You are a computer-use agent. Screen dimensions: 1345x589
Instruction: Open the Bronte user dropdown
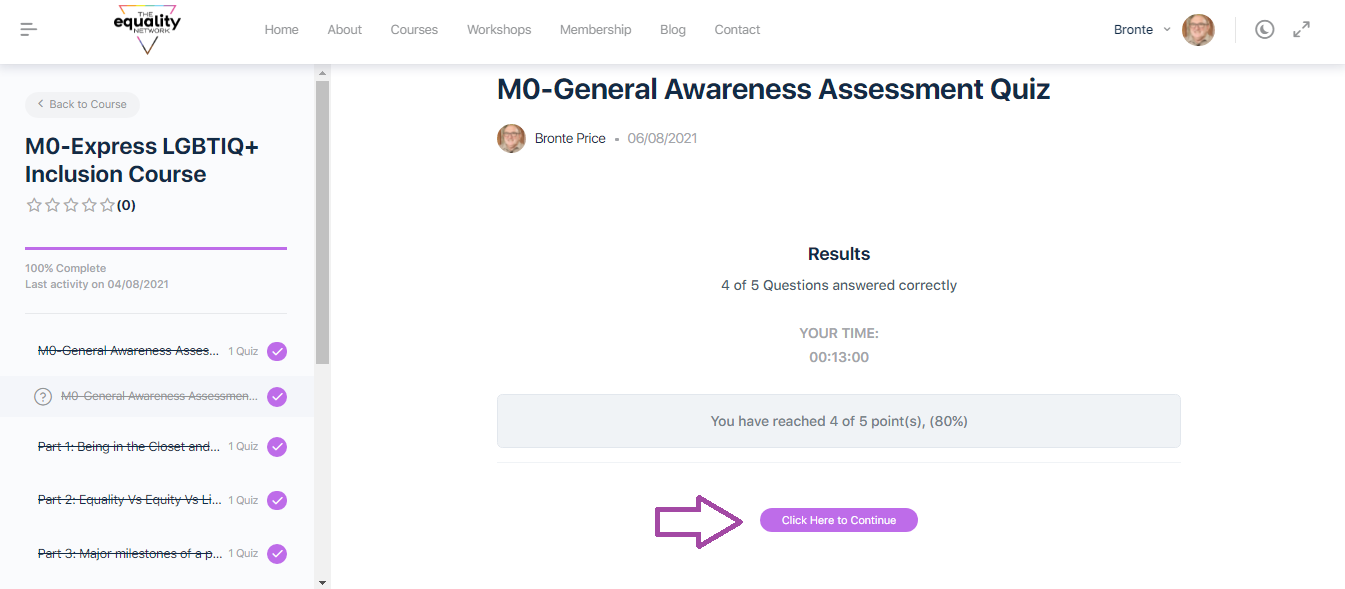click(1142, 30)
